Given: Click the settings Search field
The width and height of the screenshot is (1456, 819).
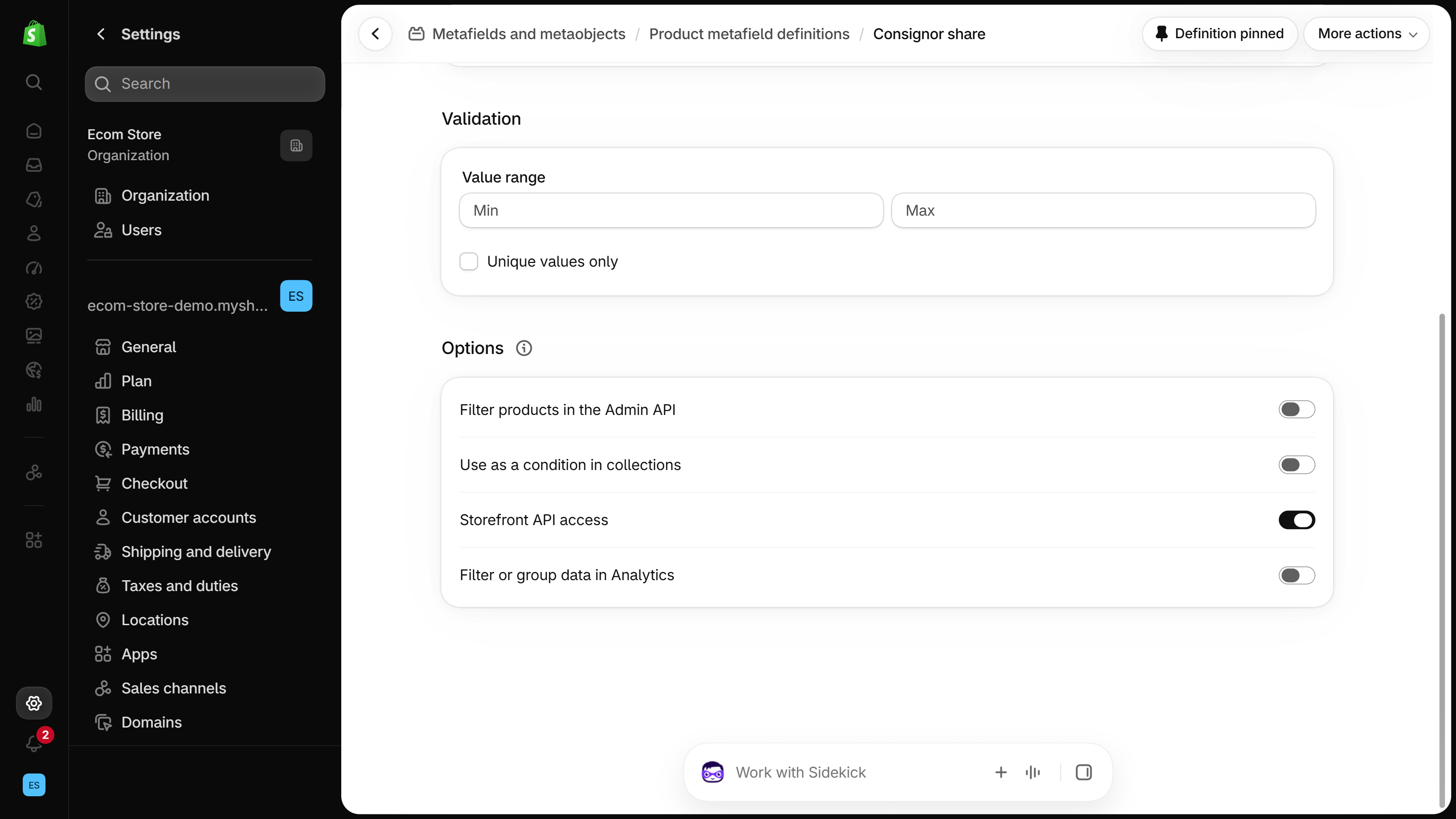Looking at the screenshot, I should pos(205,84).
